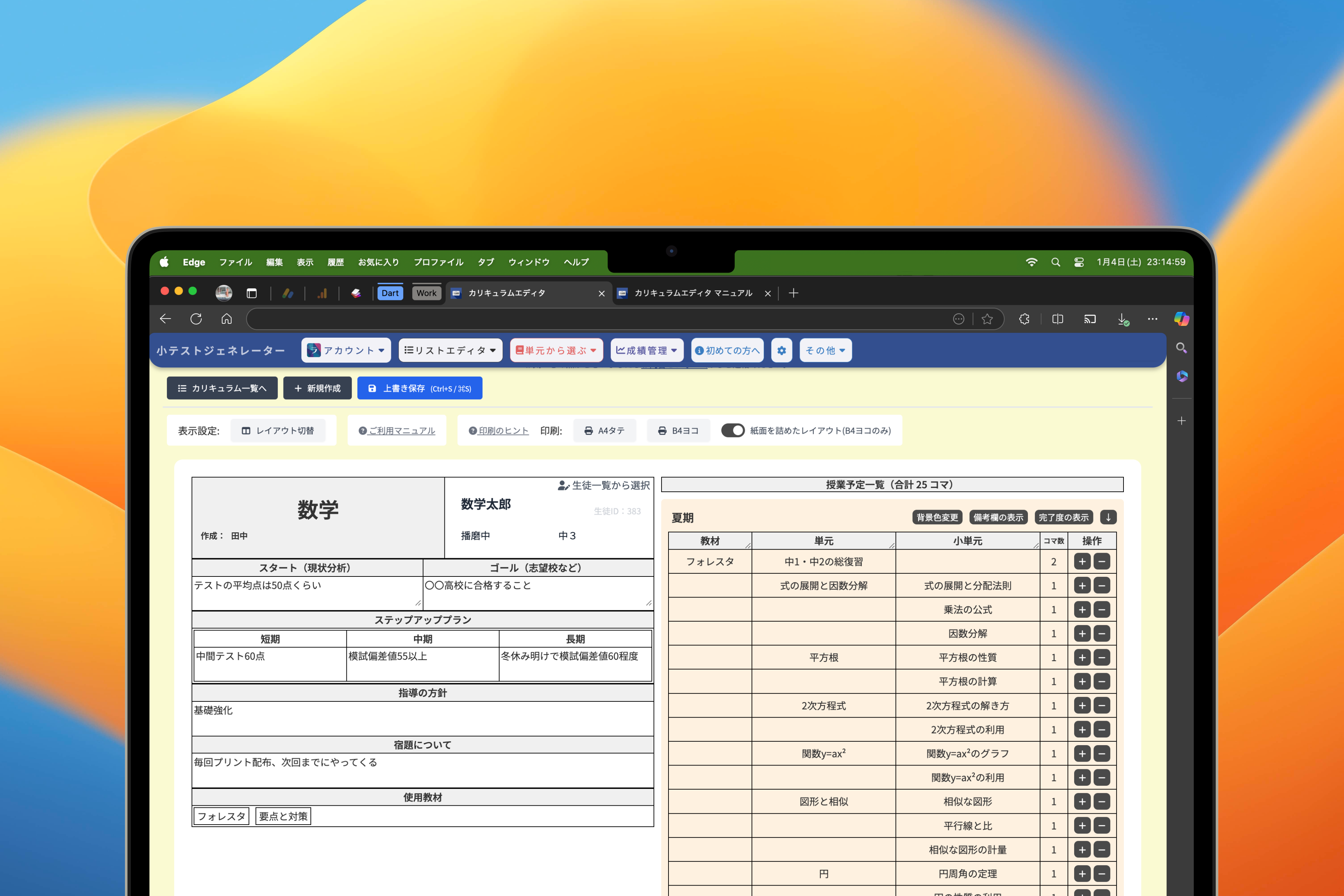Click the minus button in 因数分解 row
This screenshot has height=896, width=1344.
coord(1102,634)
